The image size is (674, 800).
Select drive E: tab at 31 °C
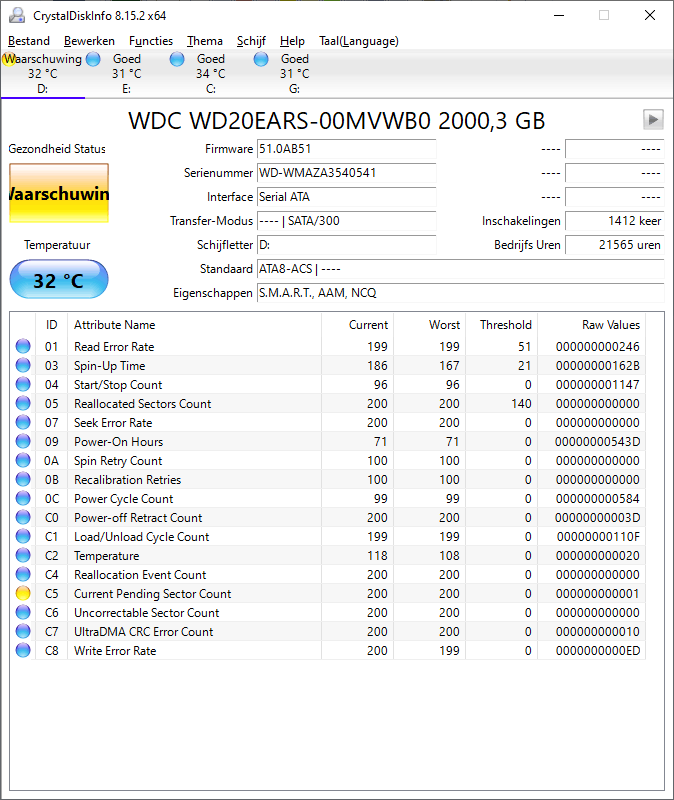[x=127, y=73]
